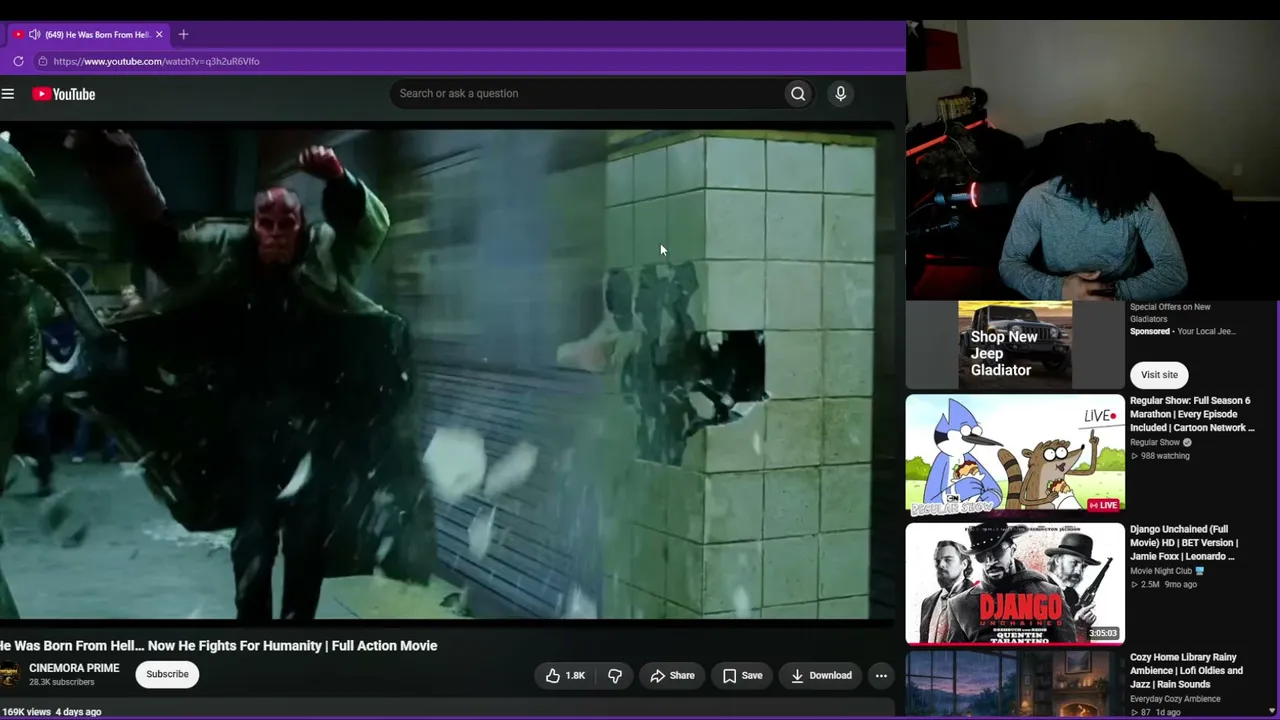
Task: Go to the YouTube home logo
Action: point(63,94)
